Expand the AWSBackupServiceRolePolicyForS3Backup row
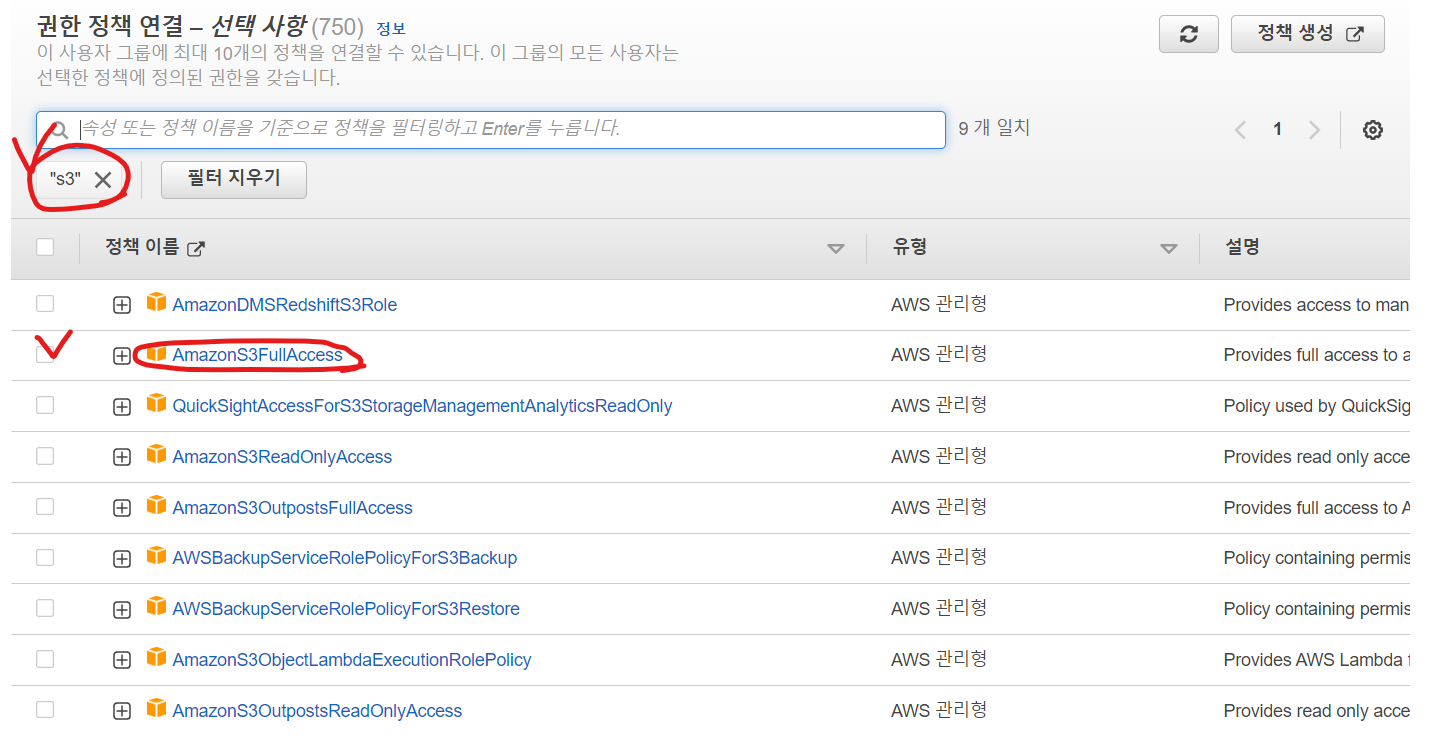The width and height of the screenshot is (1446, 735). pyautogui.click(x=122, y=559)
